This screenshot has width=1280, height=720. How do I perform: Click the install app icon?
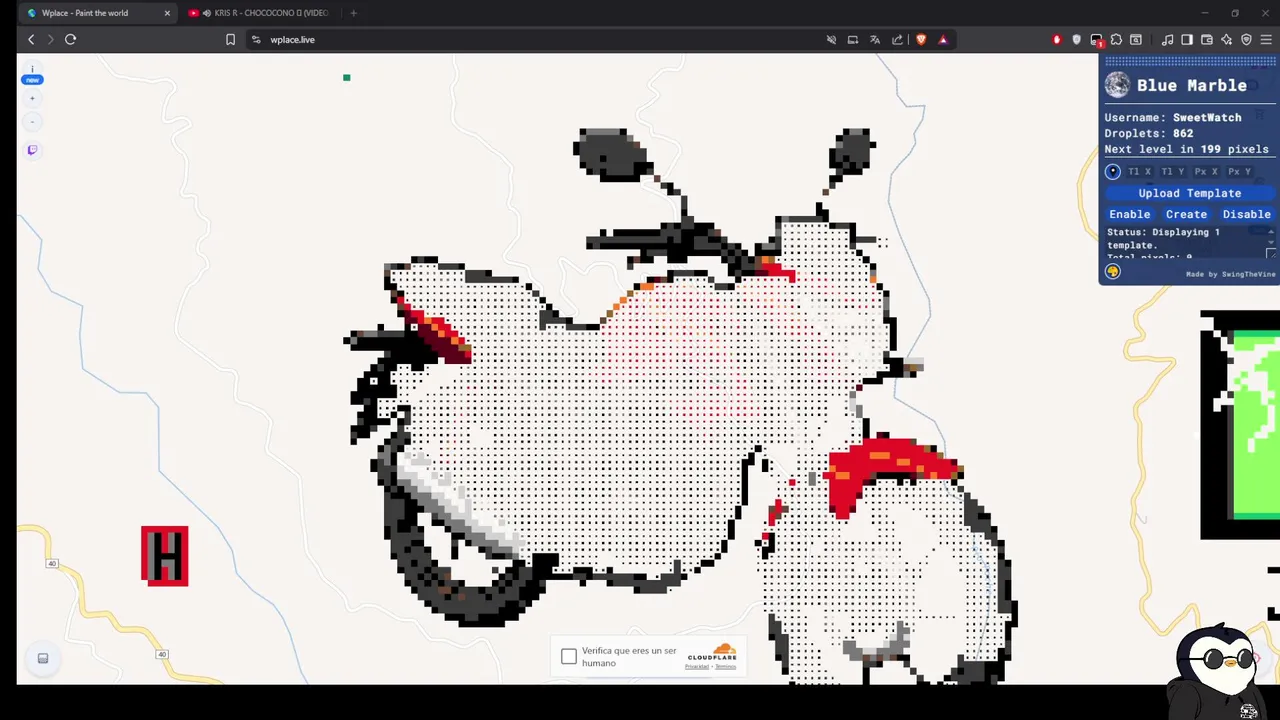853,39
